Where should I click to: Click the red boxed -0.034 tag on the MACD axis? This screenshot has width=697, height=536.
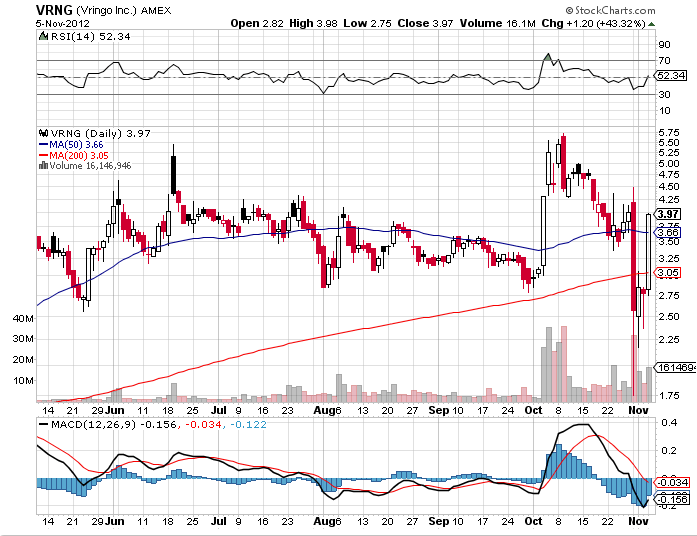pos(673,483)
